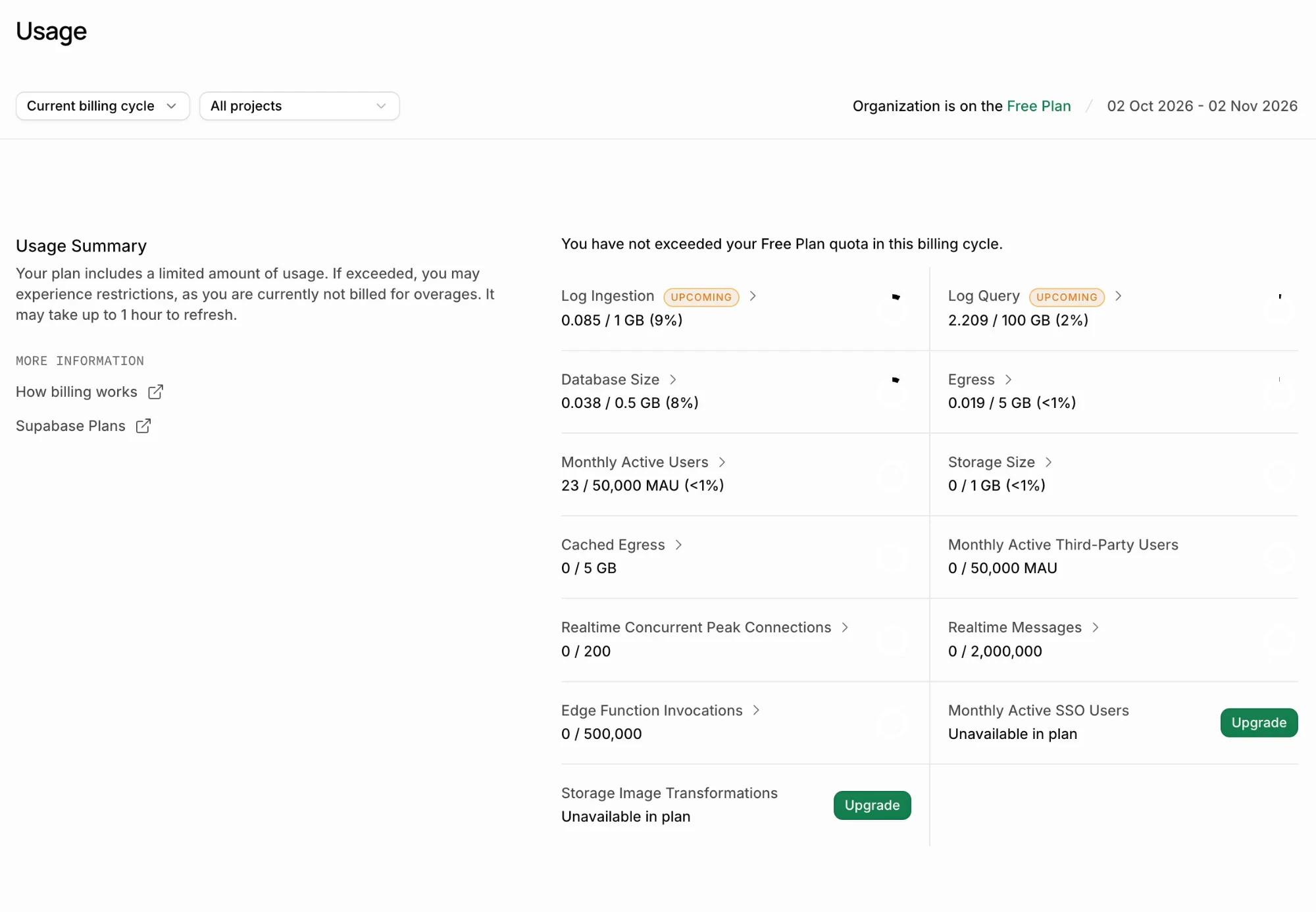Open Realtime Messages details chevron
This screenshot has width=1316, height=912.
[1096, 628]
